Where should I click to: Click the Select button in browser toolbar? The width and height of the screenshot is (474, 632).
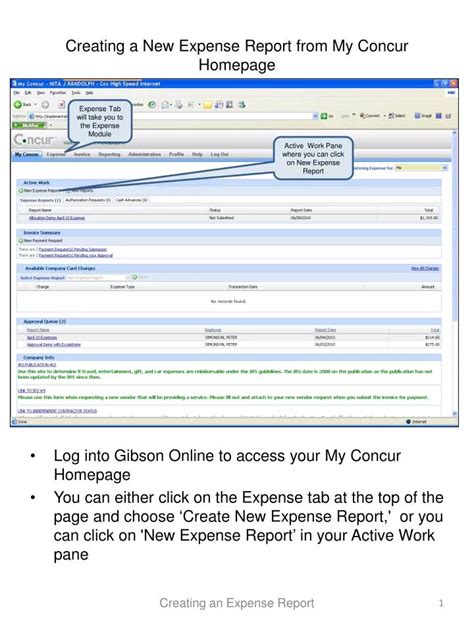[x=397, y=116]
